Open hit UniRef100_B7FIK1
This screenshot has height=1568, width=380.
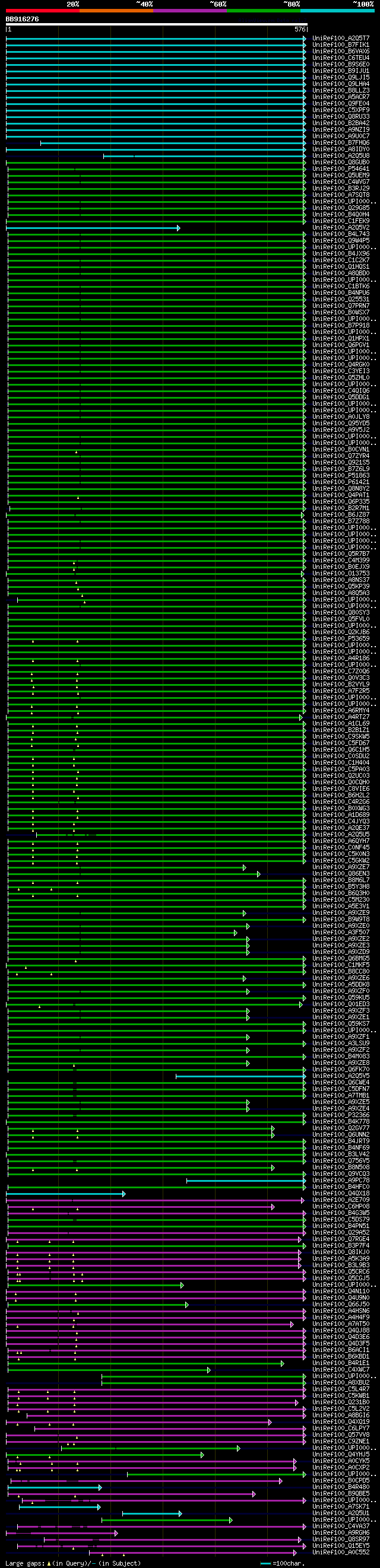click(x=341, y=45)
